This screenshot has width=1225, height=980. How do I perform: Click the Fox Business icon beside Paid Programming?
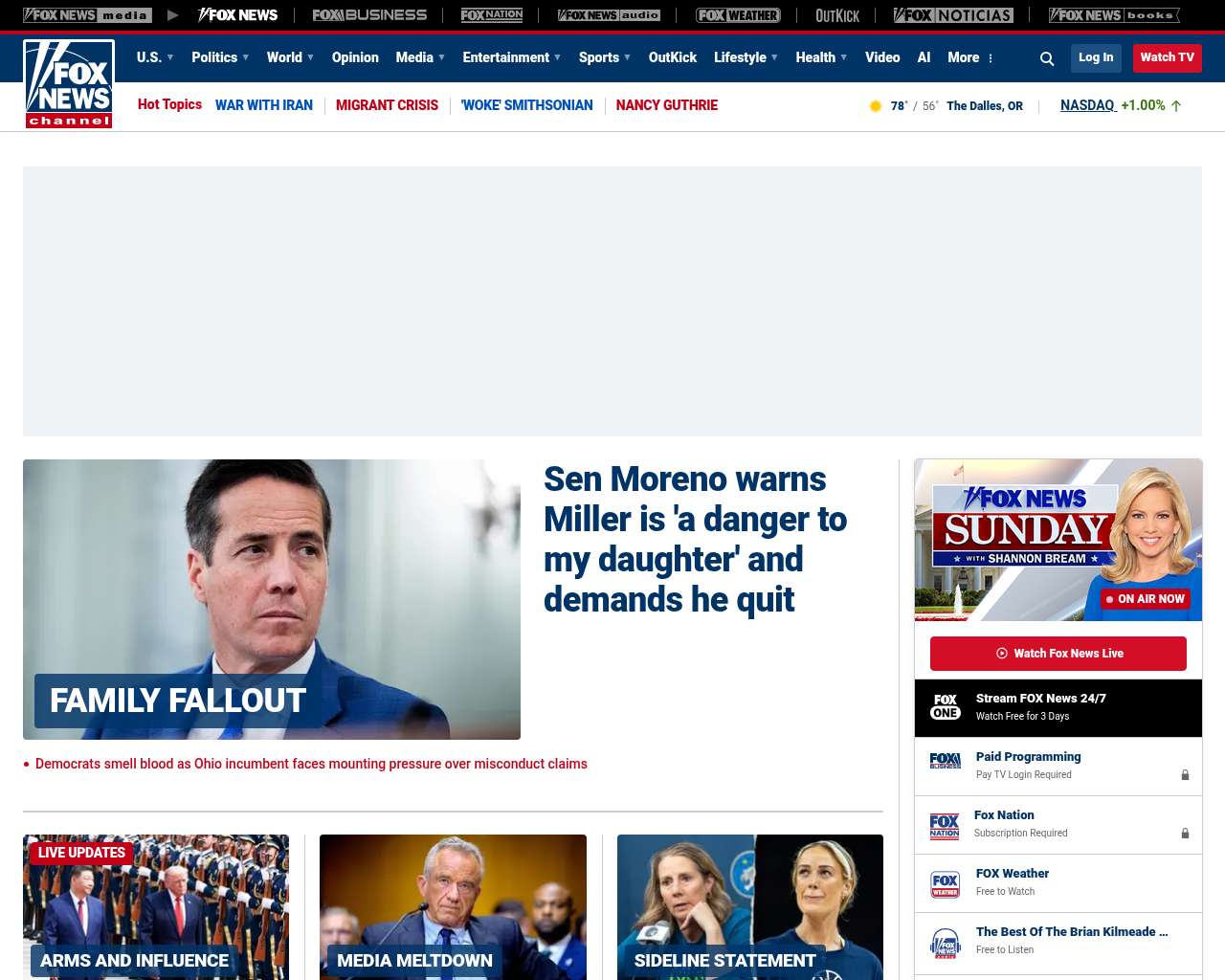click(946, 761)
